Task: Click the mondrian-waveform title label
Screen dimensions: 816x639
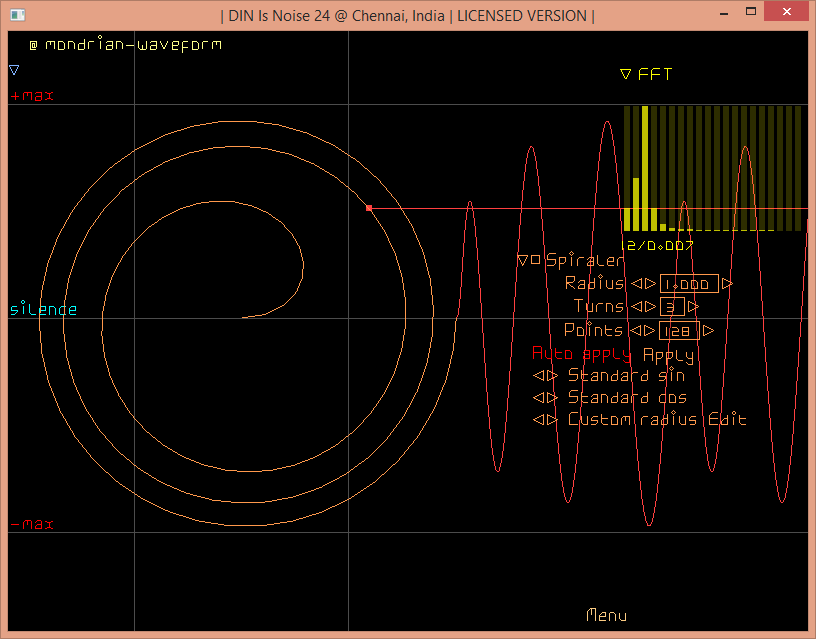Action: click(133, 45)
